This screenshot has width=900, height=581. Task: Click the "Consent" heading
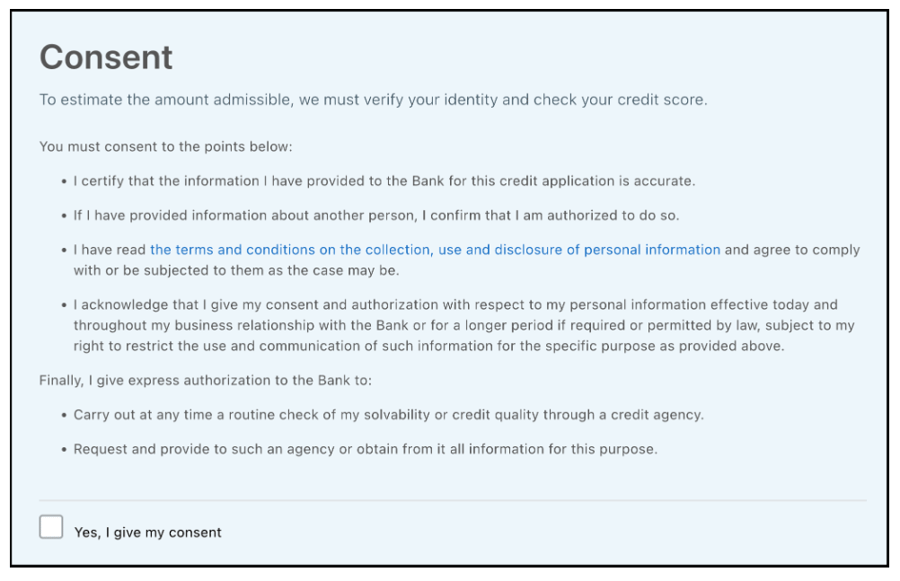(x=106, y=57)
